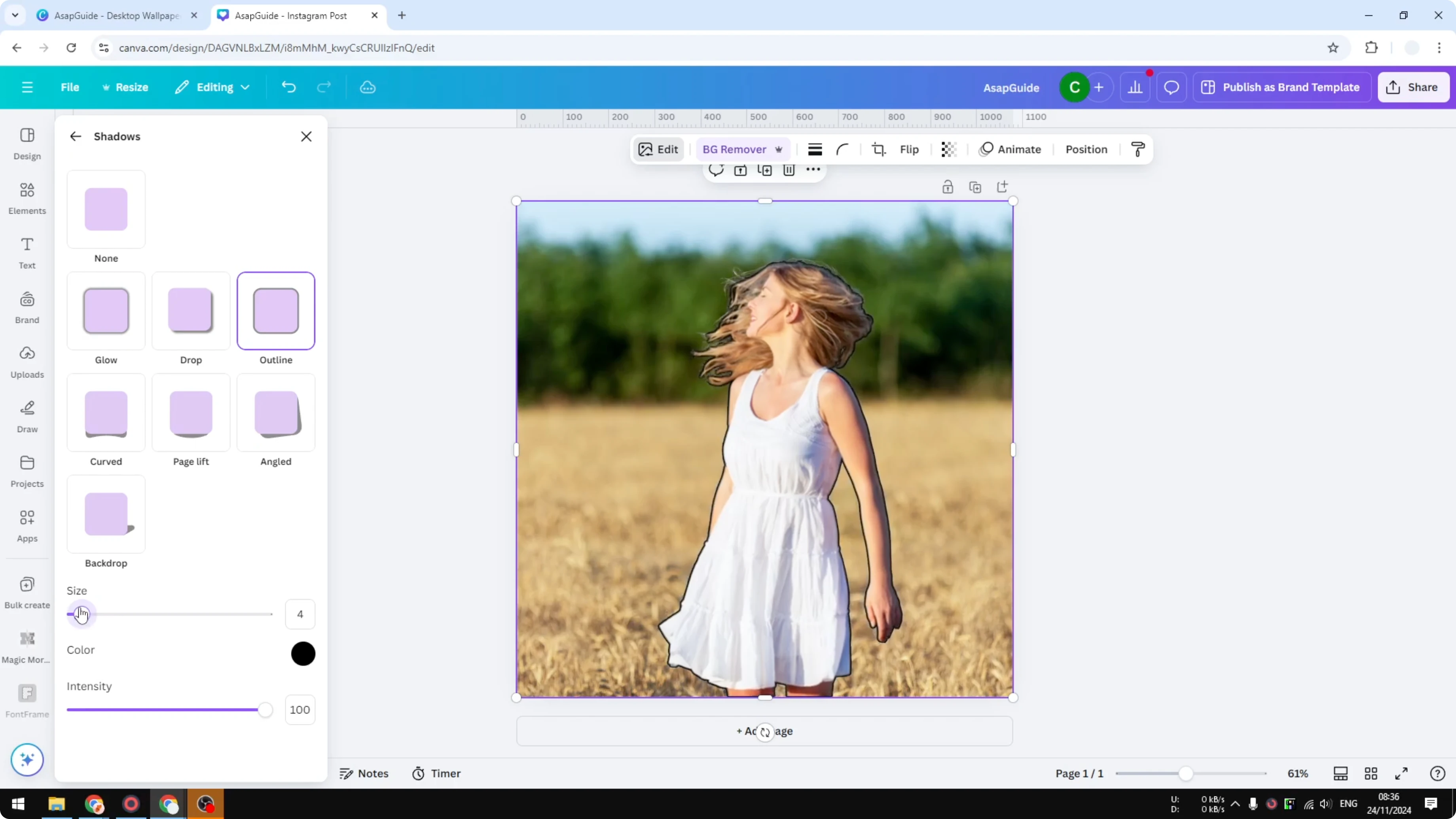1456x819 pixels.
Task: Open the Text panel in the sidebar
Action: coord(27,253)
